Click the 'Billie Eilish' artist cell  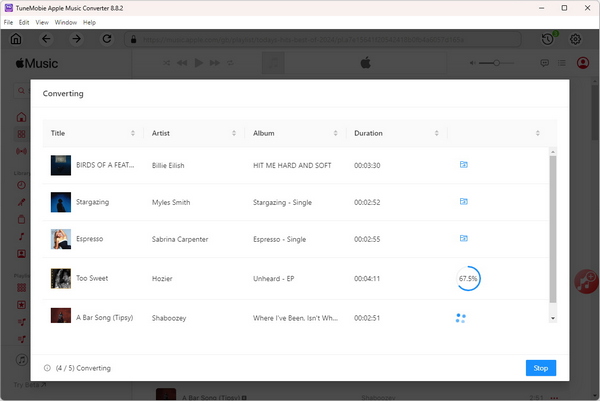click(168, 165)
